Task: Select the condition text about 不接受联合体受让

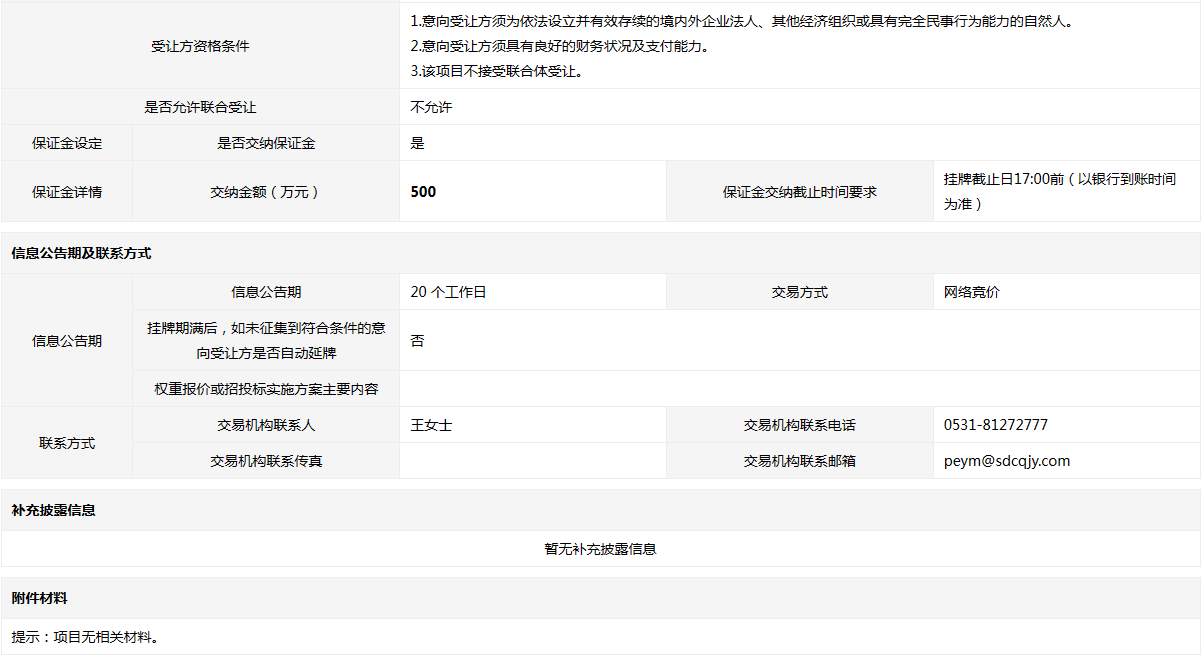Action: click(x=496, y=71)
